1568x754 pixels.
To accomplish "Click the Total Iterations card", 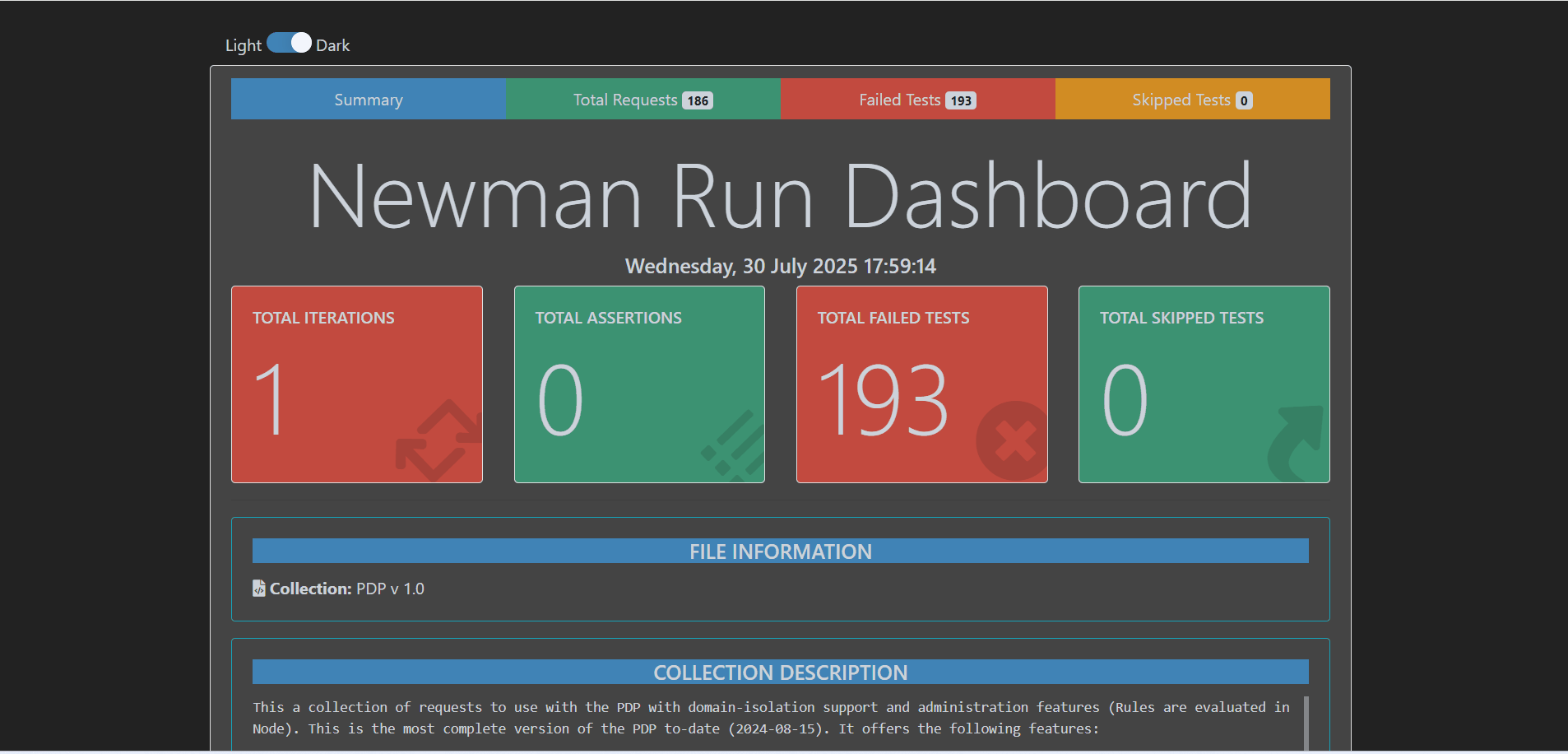I will point(356,384).
